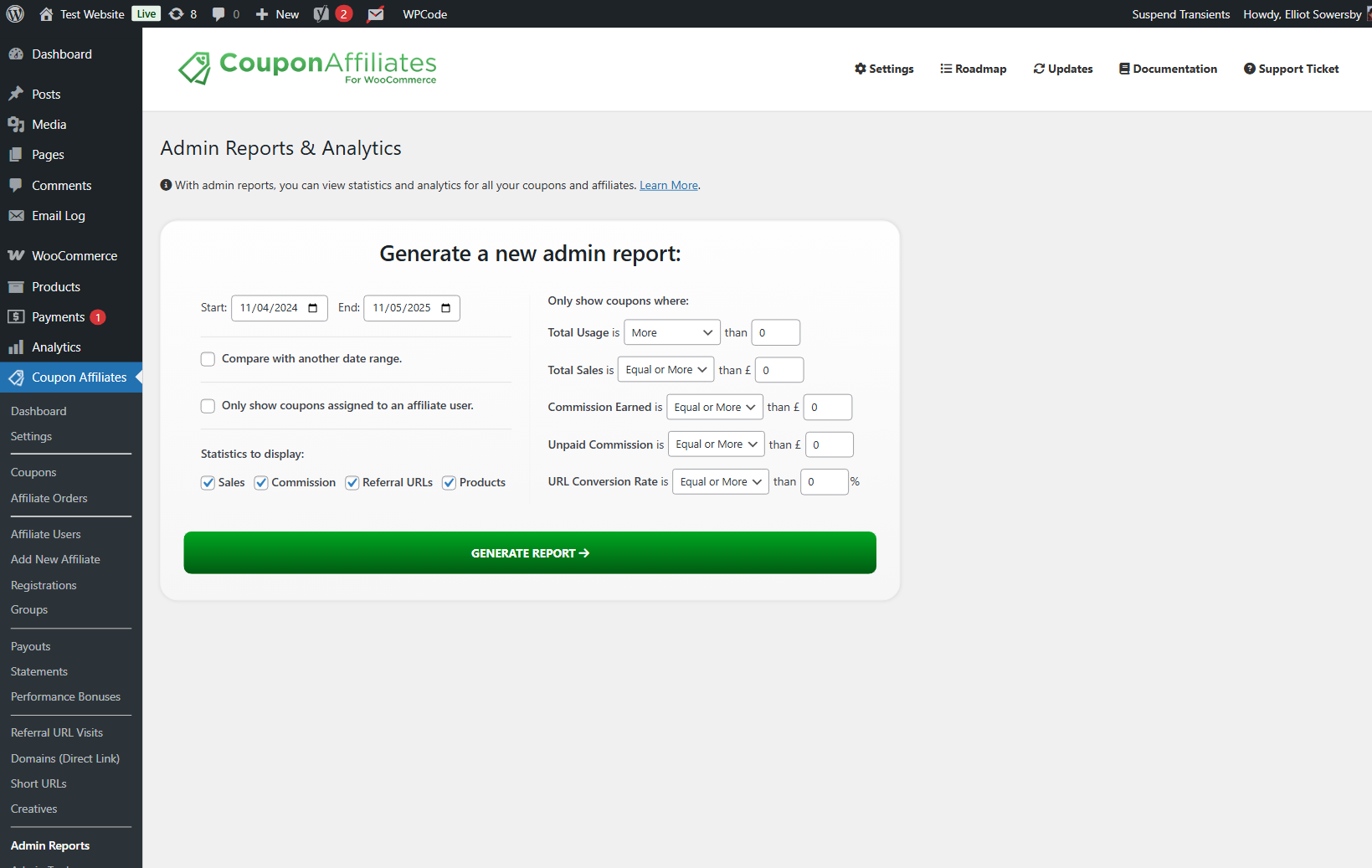Viewport: 1372px width, 868px height.
Task: Click the email log envelope icon in admin bar
Action: point(376,14)
